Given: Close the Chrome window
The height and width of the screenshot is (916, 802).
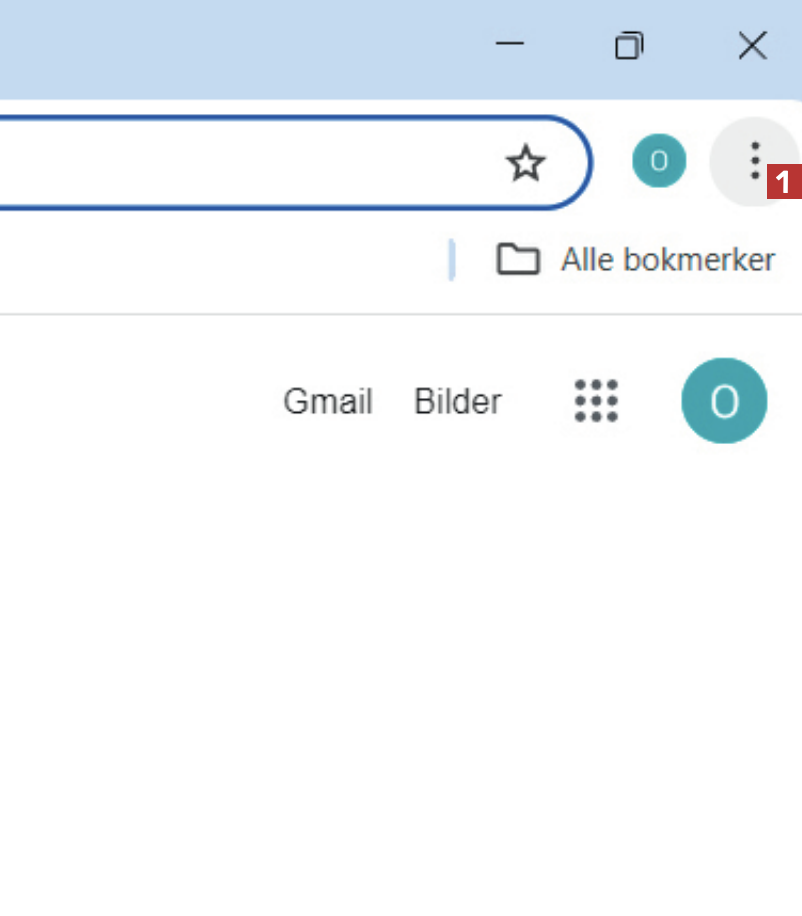Looking at the screenshot, I should coord(752,45).
